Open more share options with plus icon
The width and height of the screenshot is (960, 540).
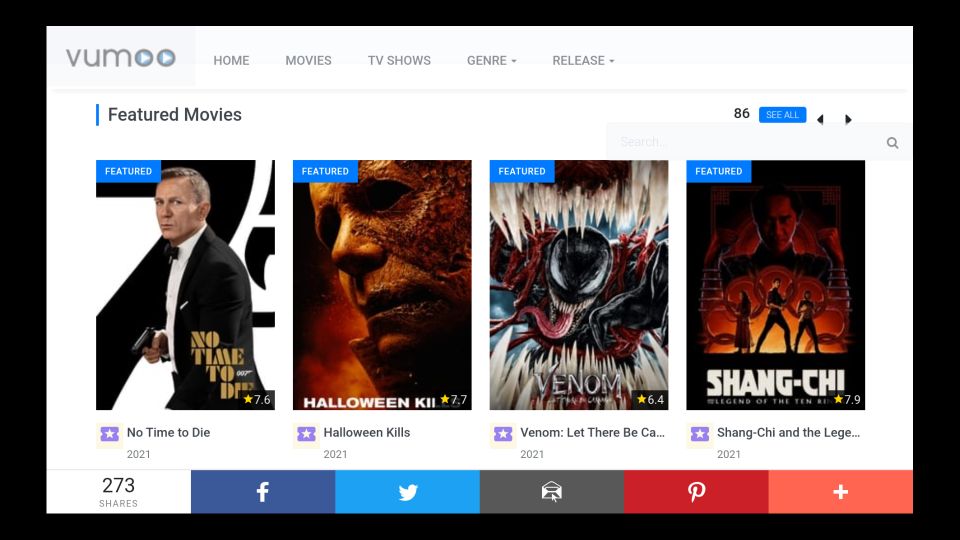841,492
